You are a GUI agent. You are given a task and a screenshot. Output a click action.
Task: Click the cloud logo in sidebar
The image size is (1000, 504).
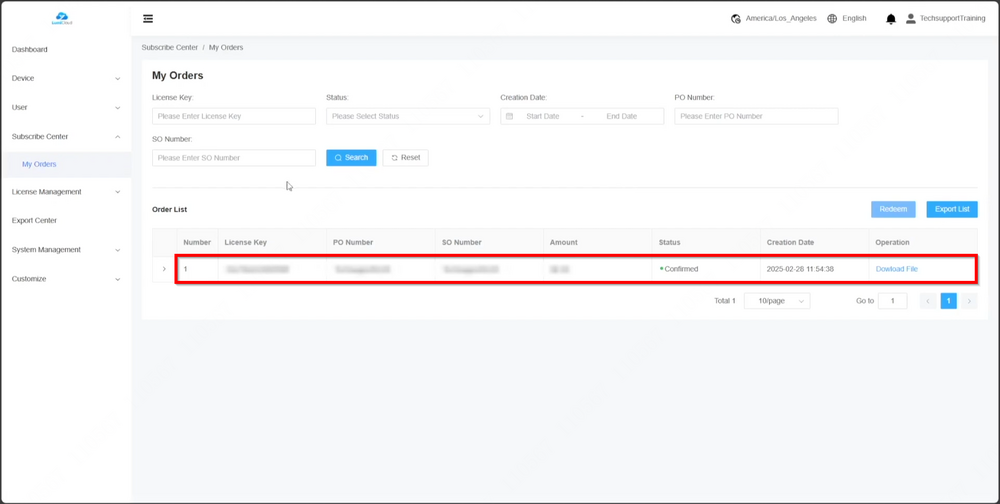pos(62,18)
